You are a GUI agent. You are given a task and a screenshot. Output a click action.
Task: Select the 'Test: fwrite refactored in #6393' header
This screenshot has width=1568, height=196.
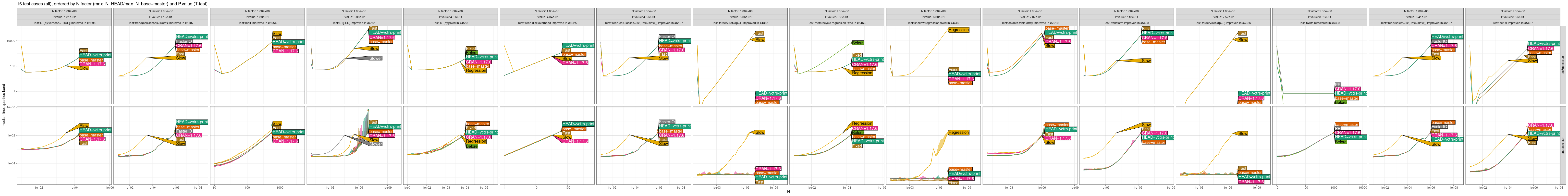click(1318, 23)
